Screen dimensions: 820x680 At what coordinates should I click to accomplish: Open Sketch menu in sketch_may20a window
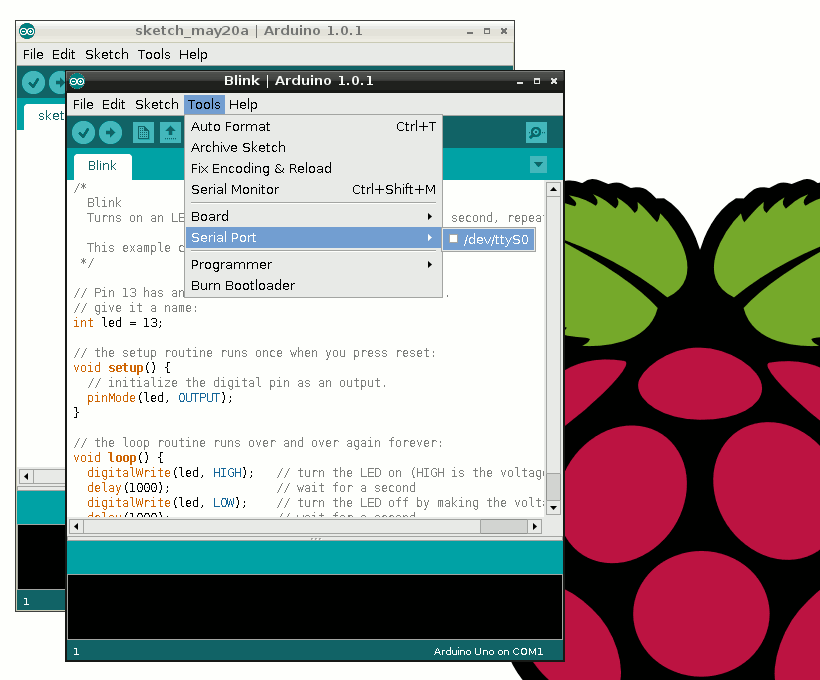pyautogui.click(x=107, y=54)
